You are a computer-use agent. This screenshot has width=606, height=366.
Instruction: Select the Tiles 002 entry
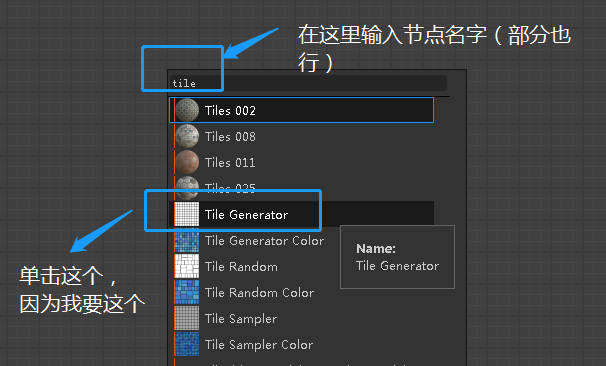(x=301, y=110)
